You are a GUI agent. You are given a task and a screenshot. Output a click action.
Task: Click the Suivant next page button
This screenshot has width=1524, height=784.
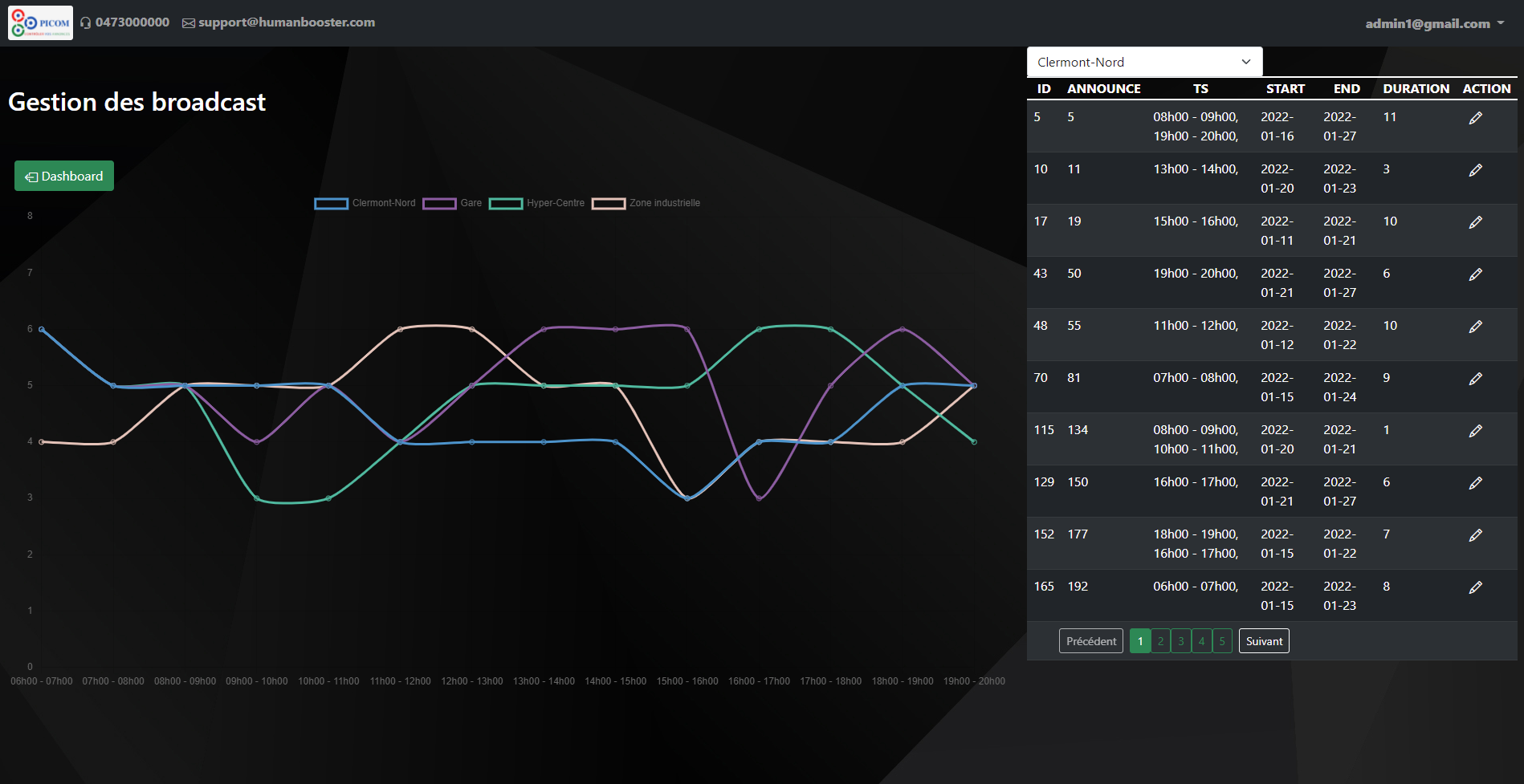[1264, 641]
